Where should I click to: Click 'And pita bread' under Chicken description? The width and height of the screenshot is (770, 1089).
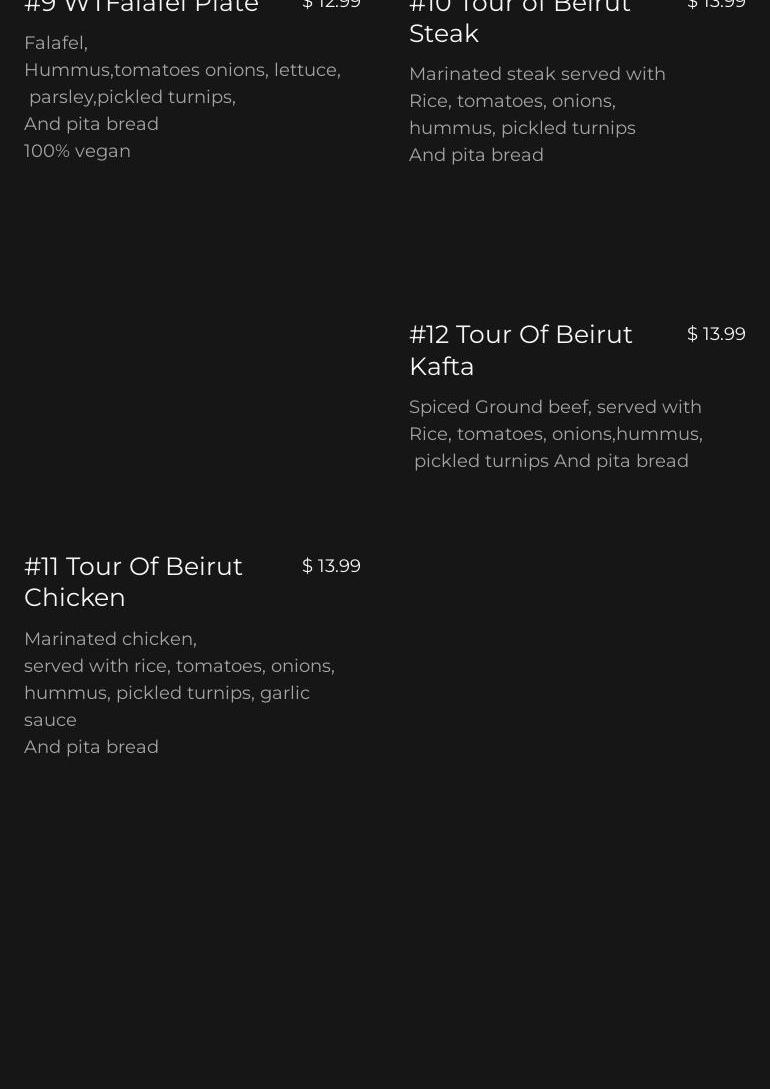coord(92,747)
